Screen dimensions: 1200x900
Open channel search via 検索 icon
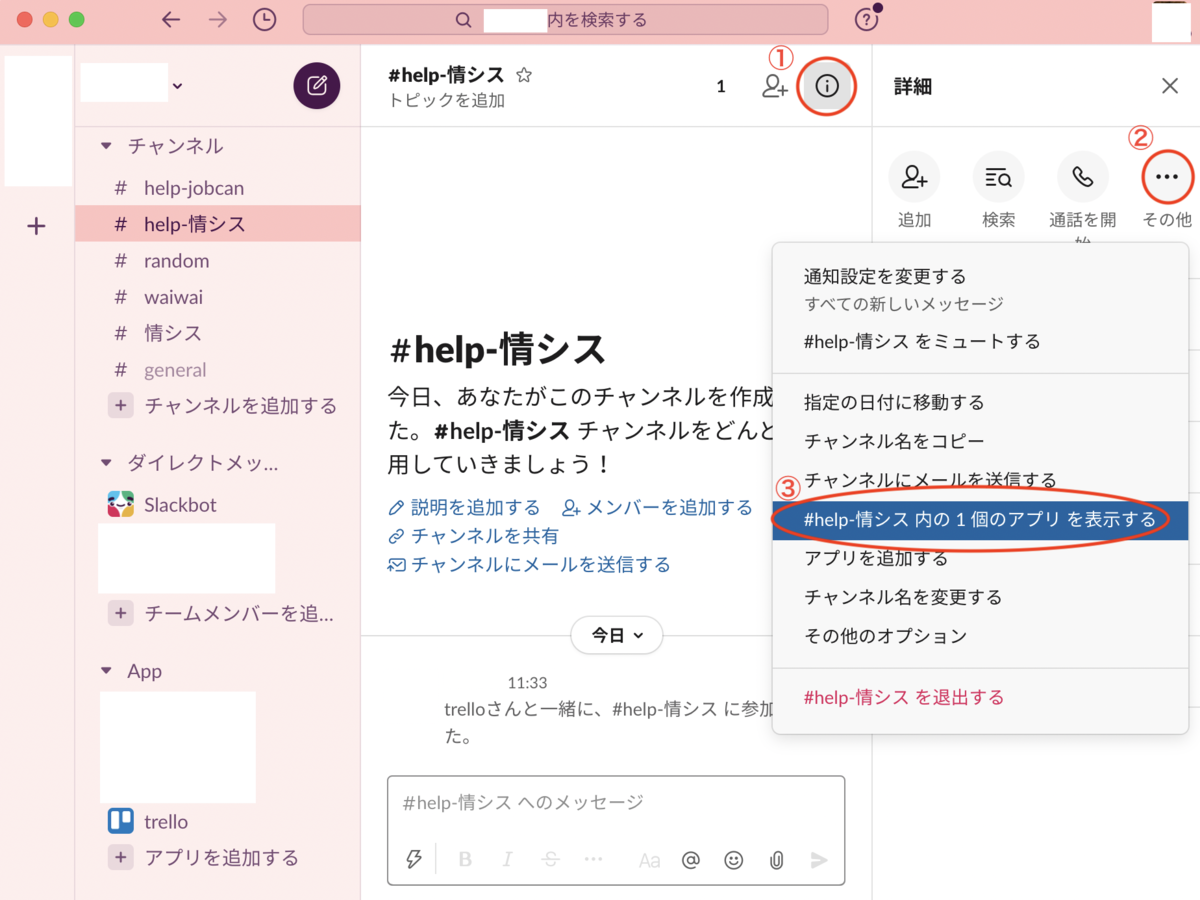click(998, 178)
